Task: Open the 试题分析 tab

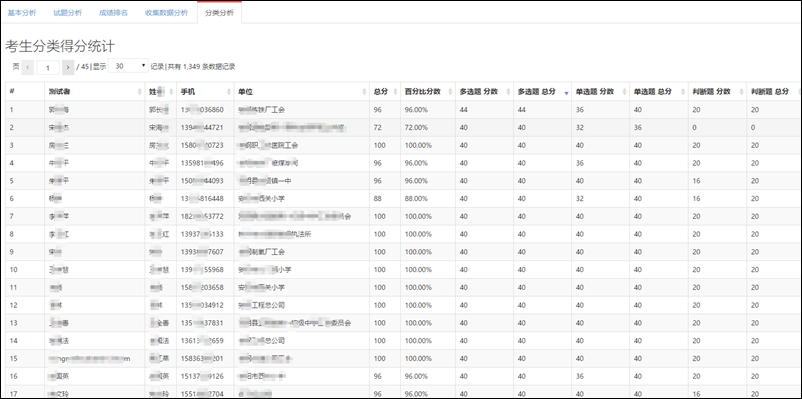Action: tap(68, 13)
